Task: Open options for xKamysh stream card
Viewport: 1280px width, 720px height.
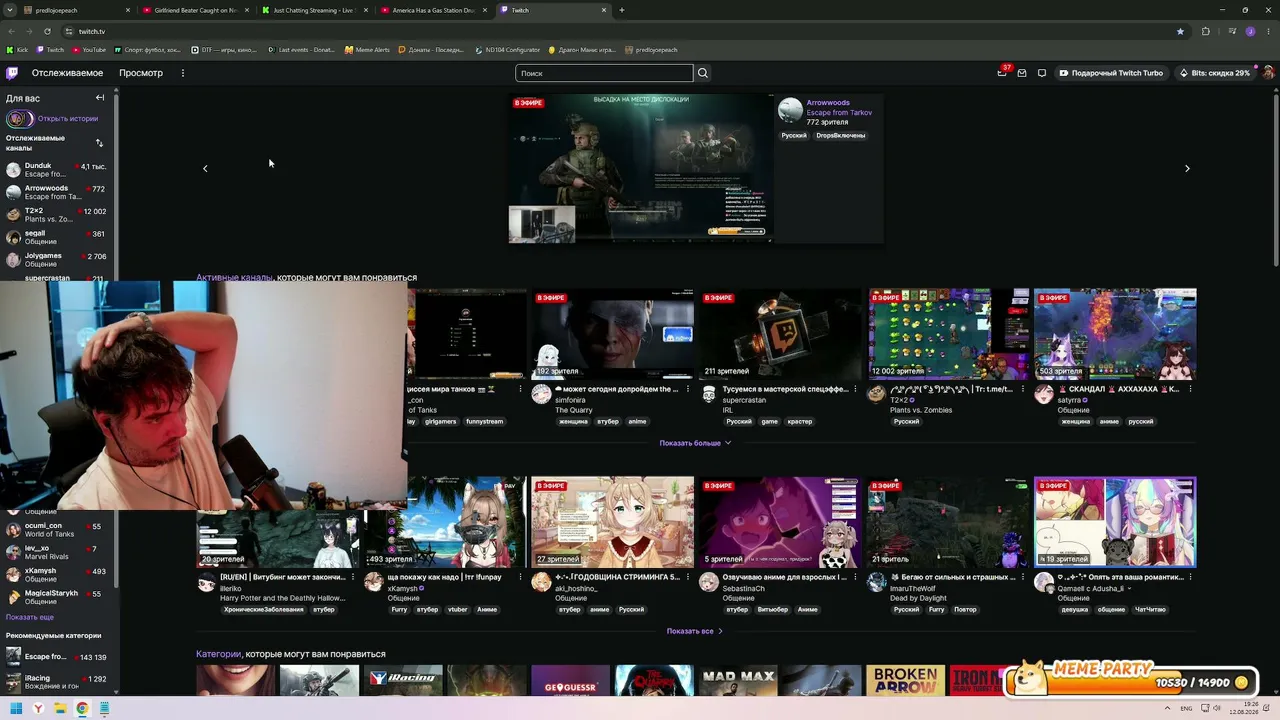Action: (520, 577)
